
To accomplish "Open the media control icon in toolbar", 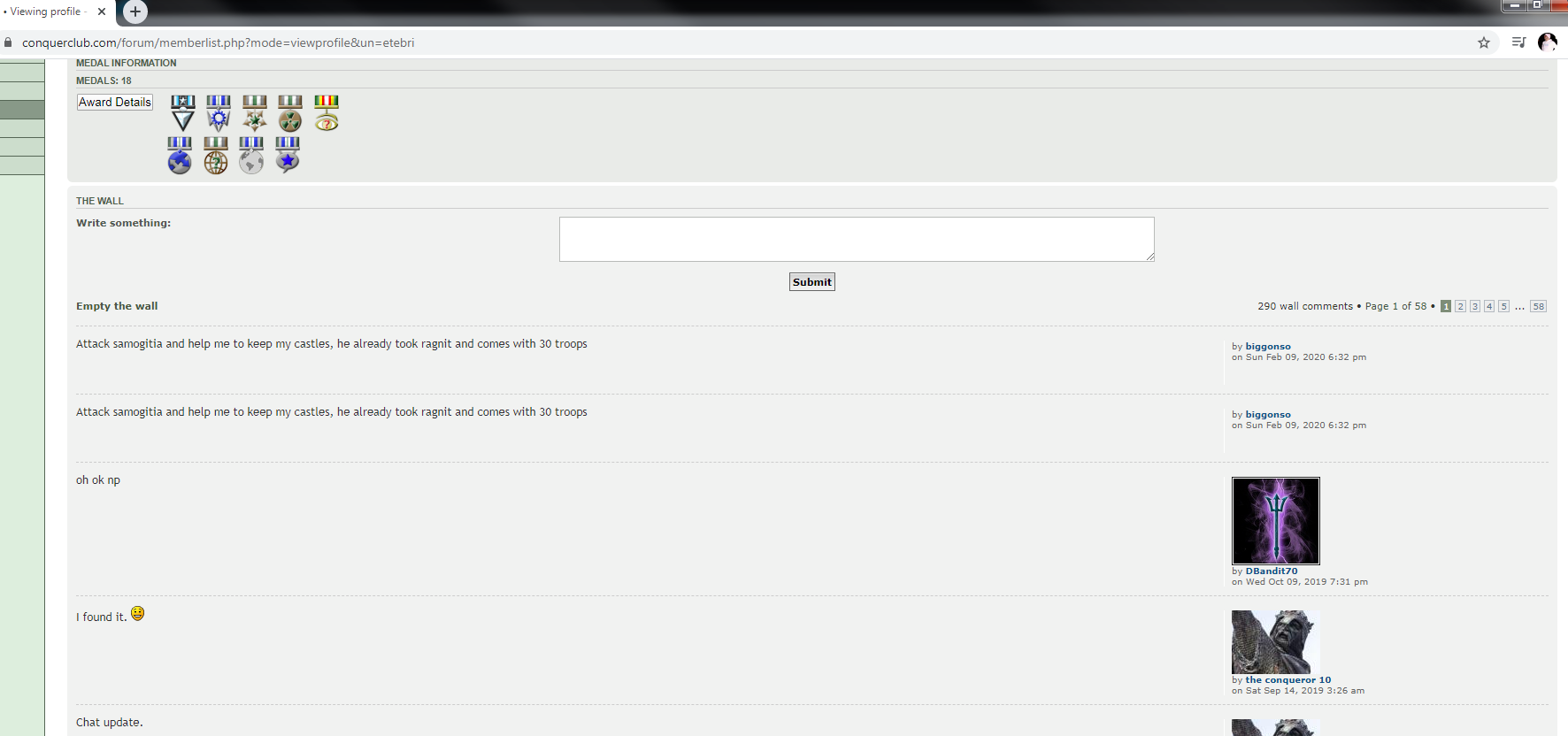I will point(1518,42).
